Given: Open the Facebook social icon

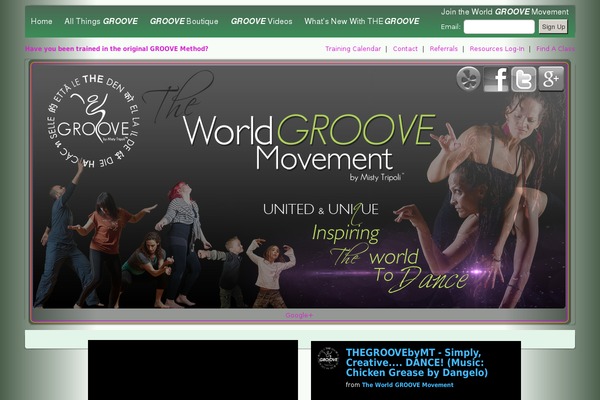Looking at the screenshot, I should coord(496,79).
